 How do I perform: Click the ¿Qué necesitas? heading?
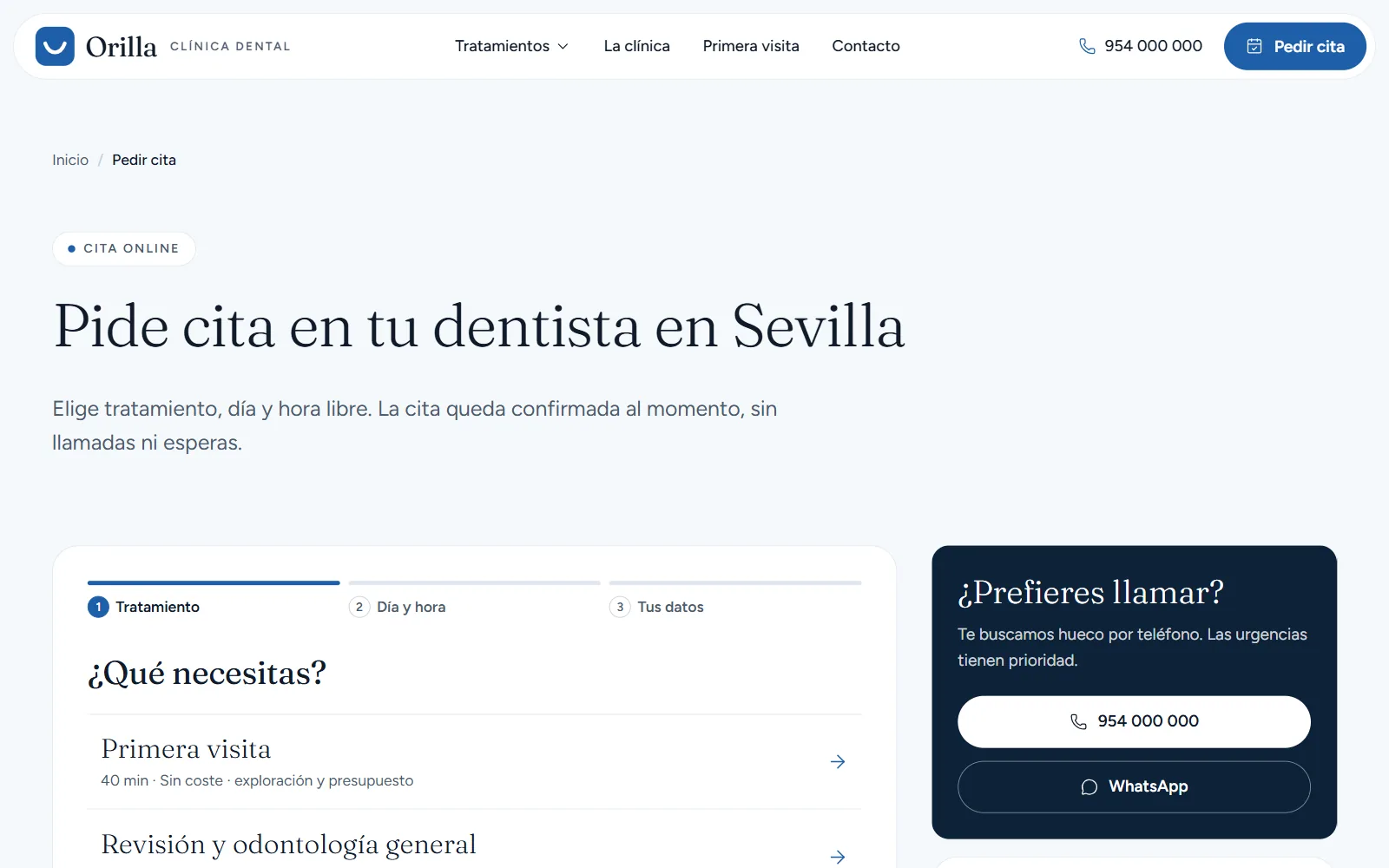pyautogui.click(x=207, y=674)
